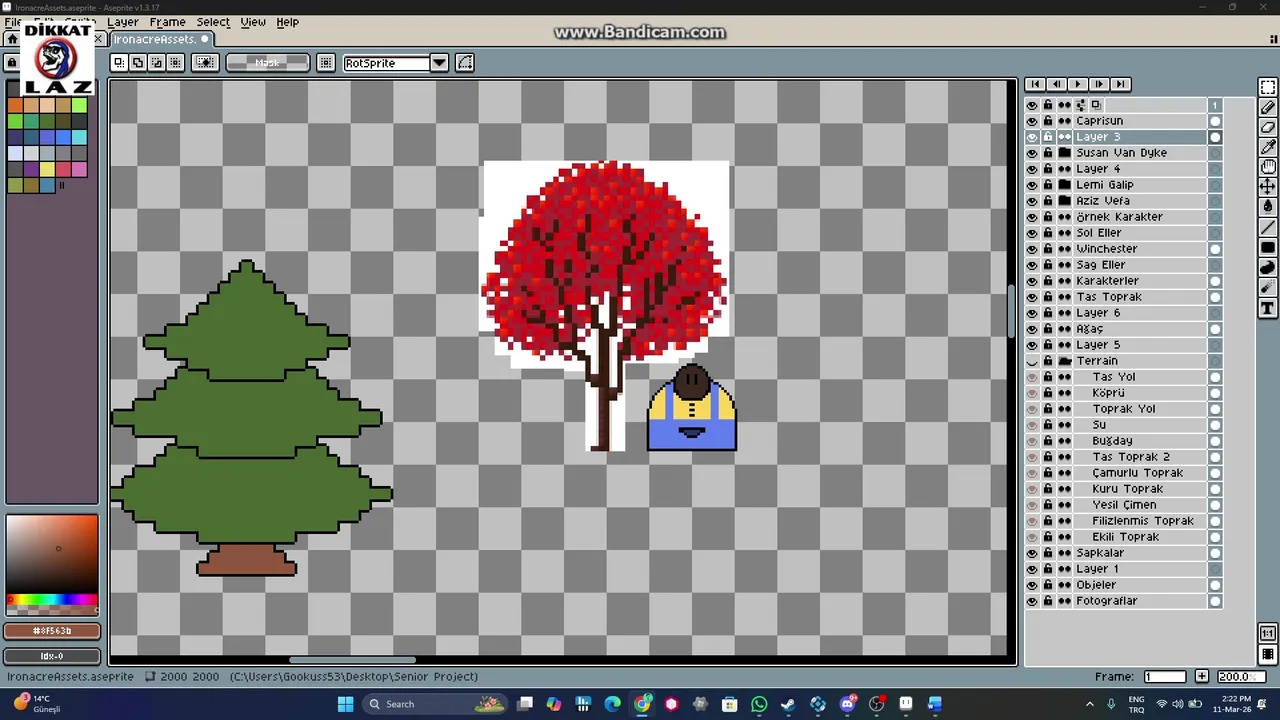Screen dimensions: 1280x720
Task: Collapse the Terrain group folder
Action: pyautogui.click(x=1065, y=361)
